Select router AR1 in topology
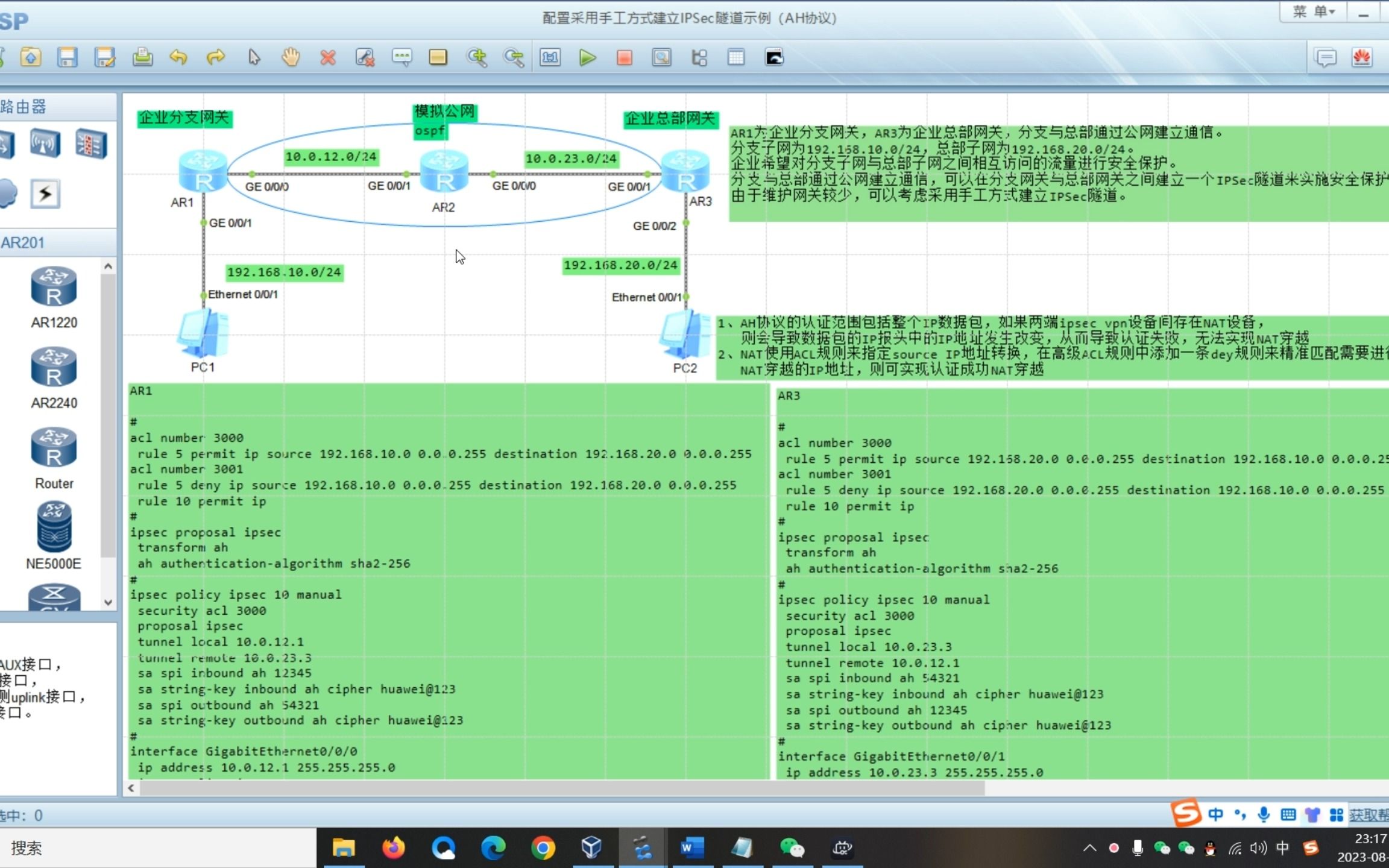1389x868 pixels. [203, 171]
